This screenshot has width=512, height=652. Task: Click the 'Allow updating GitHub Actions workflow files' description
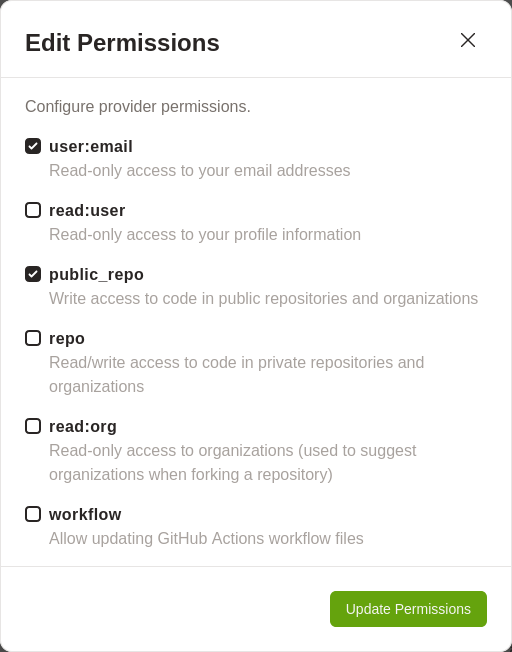click(206, 538)
